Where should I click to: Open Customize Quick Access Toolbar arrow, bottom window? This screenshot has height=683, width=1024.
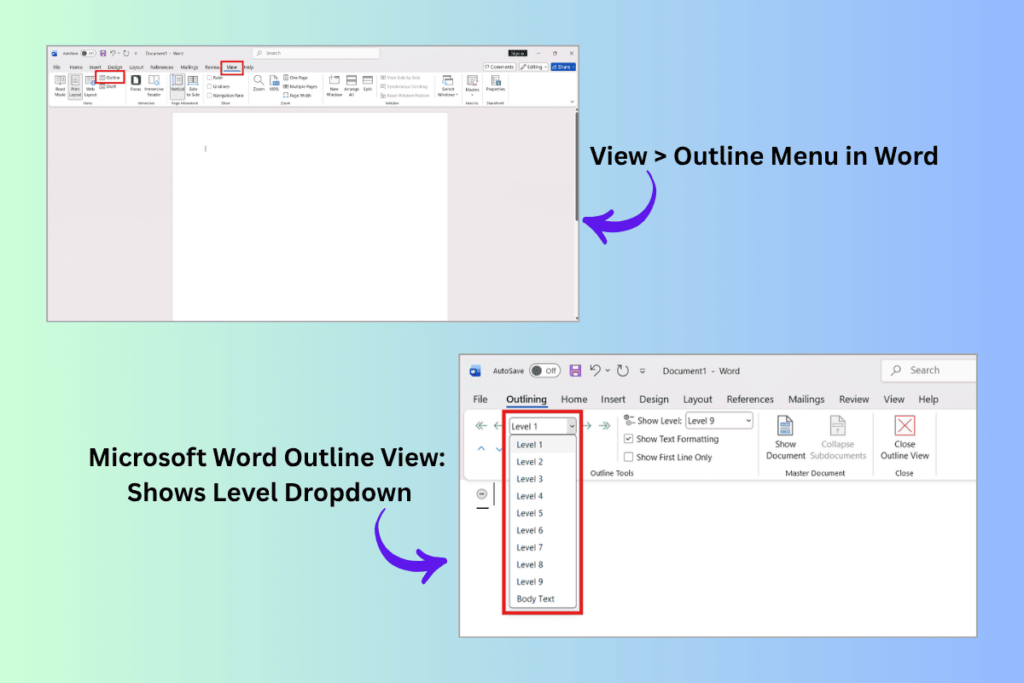[643, 370]
